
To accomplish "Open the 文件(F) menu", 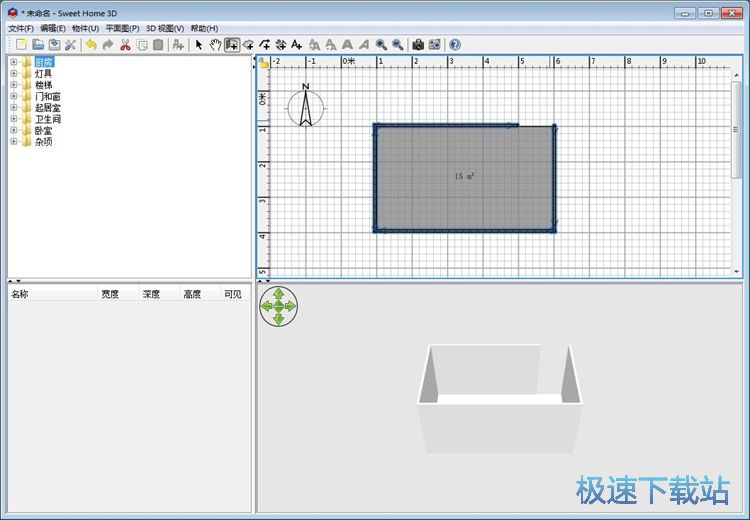I will pos(21,29).
